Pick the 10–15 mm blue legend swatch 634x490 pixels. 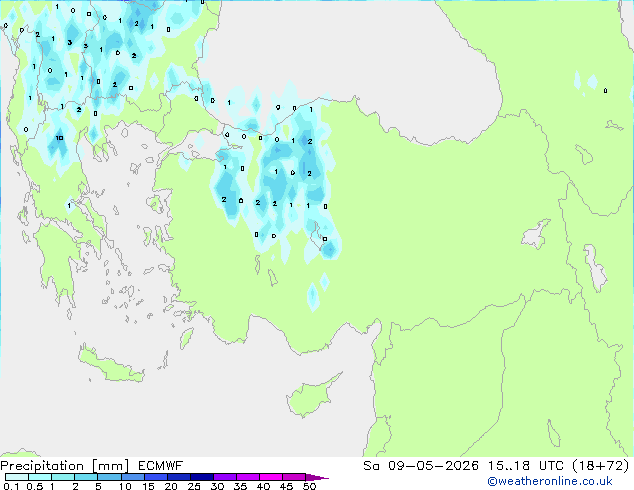pos(133,477)
